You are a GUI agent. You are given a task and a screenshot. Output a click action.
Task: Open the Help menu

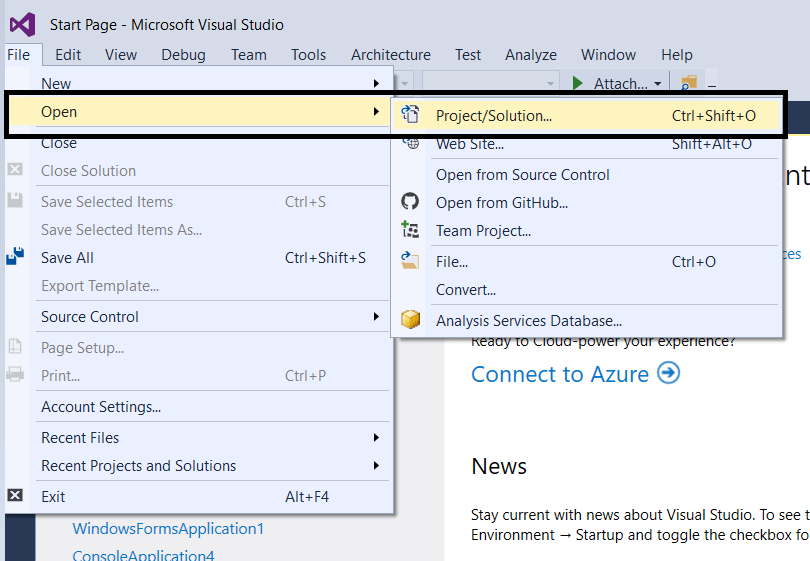coord(677,55)
